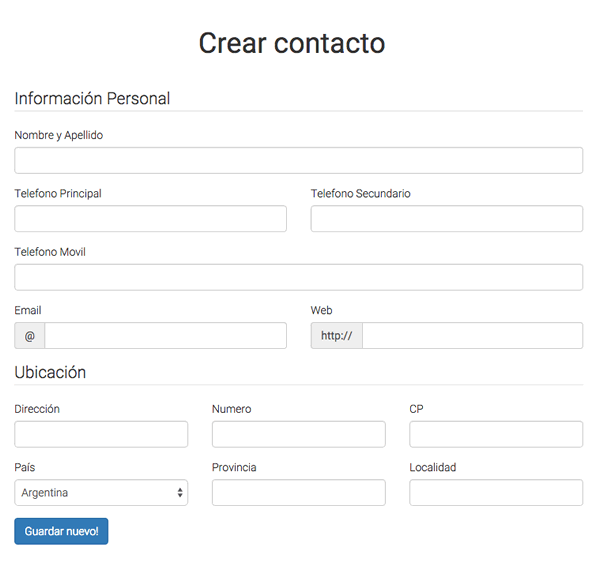
Task: Click the Web URL input field
Action: pyautogui.click(x=472, y=336)
